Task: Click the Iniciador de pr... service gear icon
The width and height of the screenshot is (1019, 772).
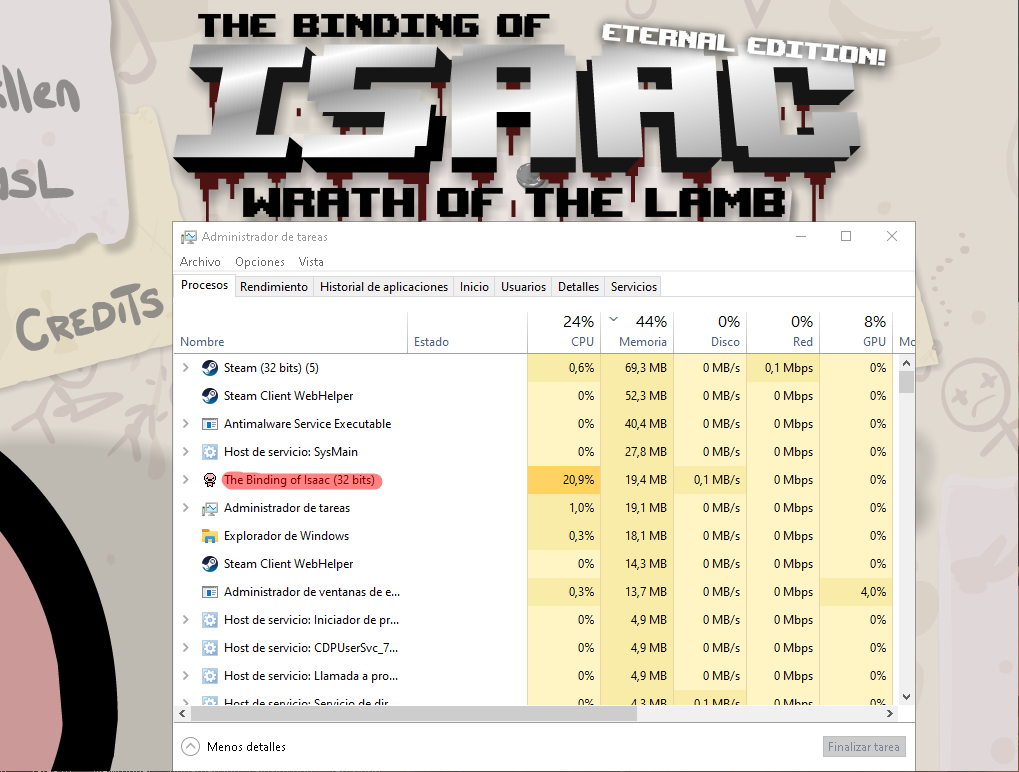Action: pyautogui.click(x=209, y=620)
